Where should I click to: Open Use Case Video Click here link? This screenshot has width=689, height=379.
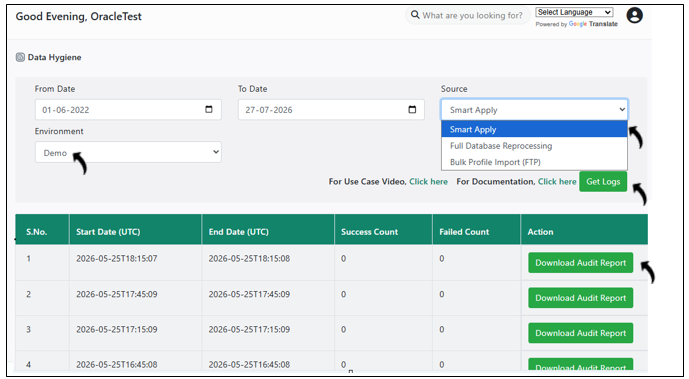point(428,181)
